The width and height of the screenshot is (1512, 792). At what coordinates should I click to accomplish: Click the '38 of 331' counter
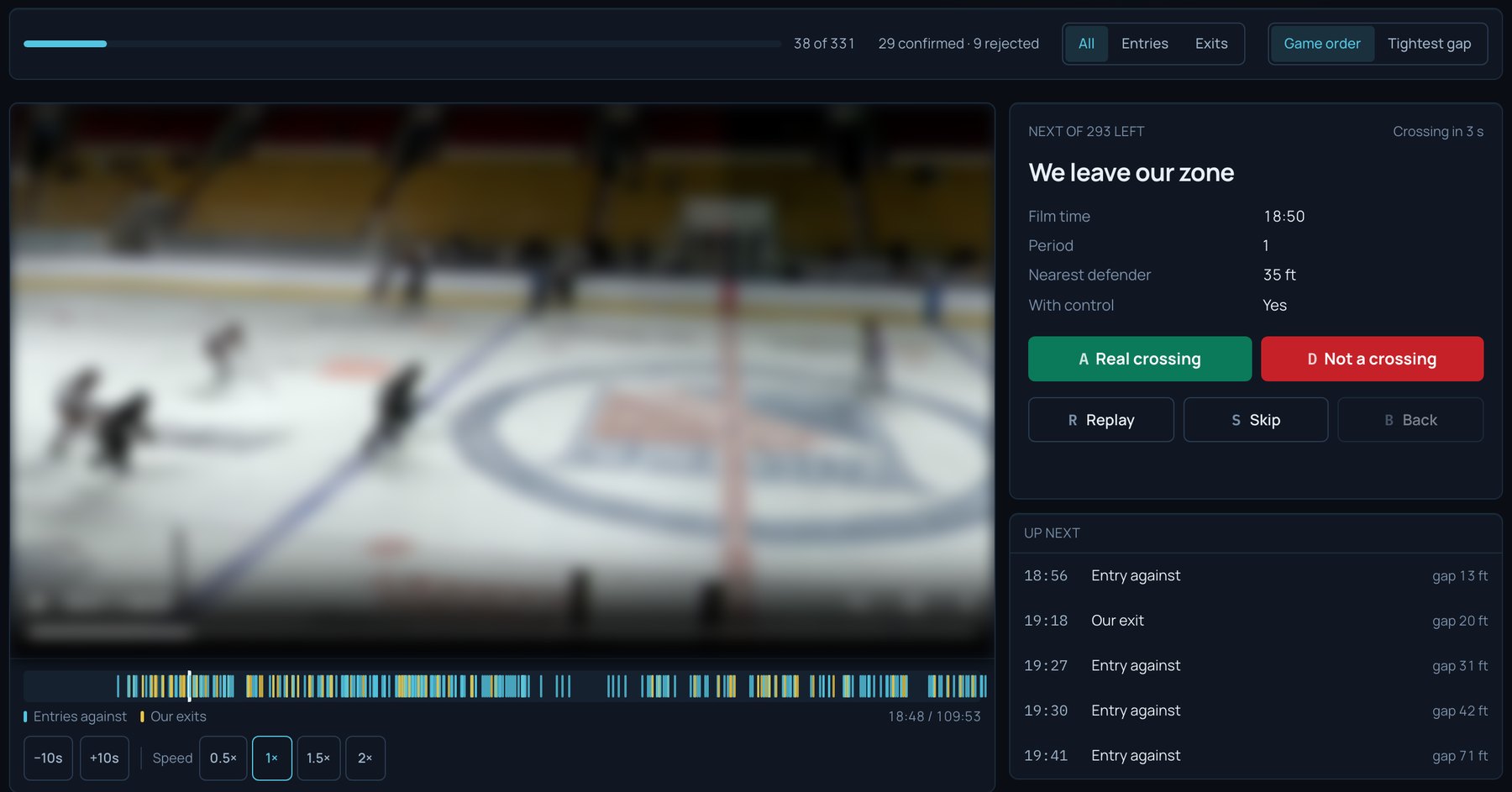[x=824, y=44]
